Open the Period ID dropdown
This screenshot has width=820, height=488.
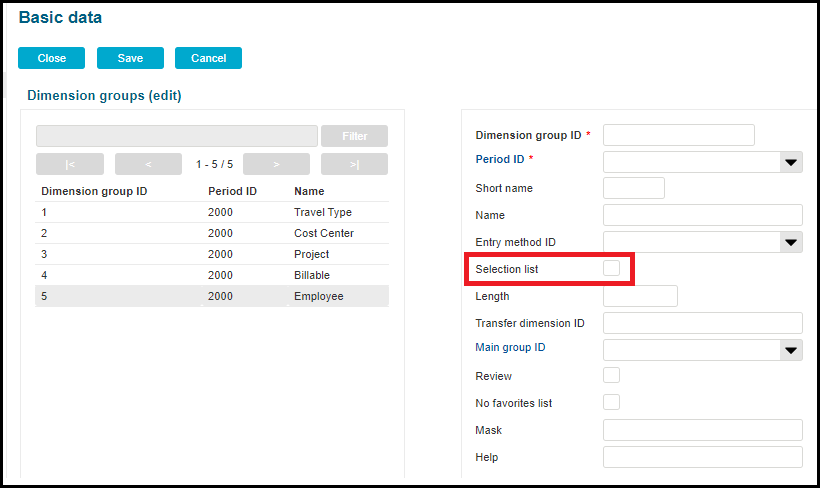[x=791, y=162]
